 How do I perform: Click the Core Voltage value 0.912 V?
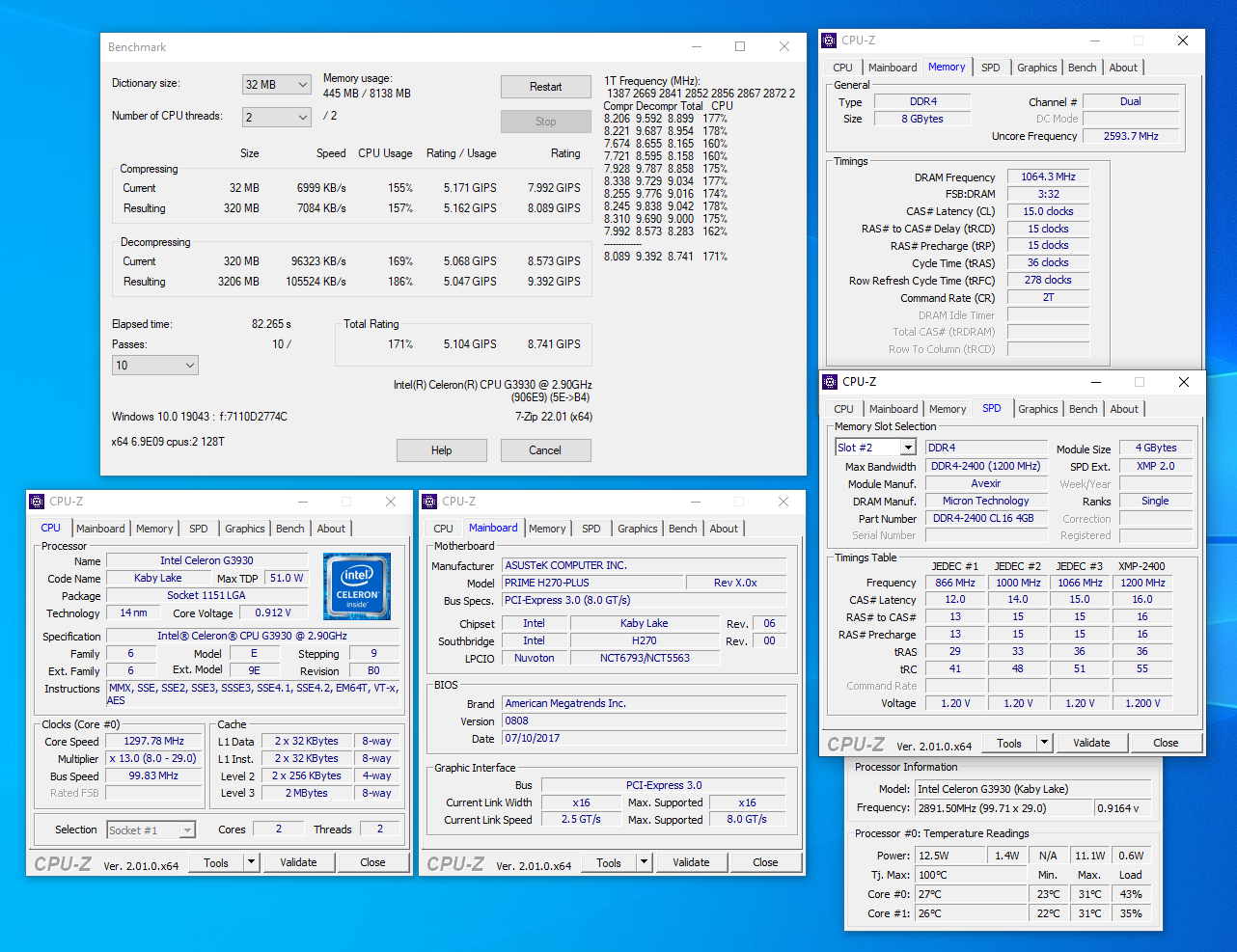pos(273,612)
